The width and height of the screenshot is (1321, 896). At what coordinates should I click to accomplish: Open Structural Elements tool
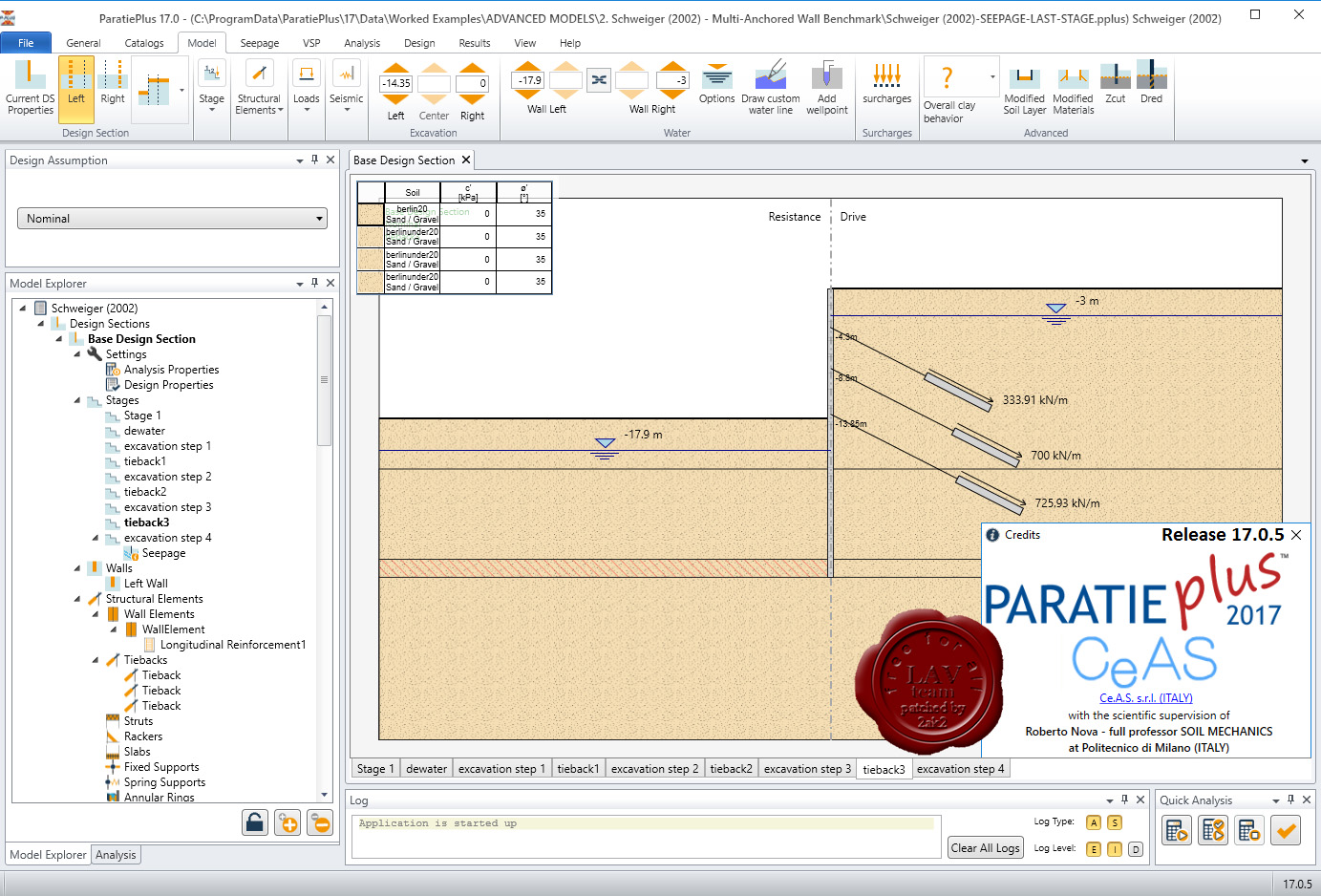coord(259,86)
